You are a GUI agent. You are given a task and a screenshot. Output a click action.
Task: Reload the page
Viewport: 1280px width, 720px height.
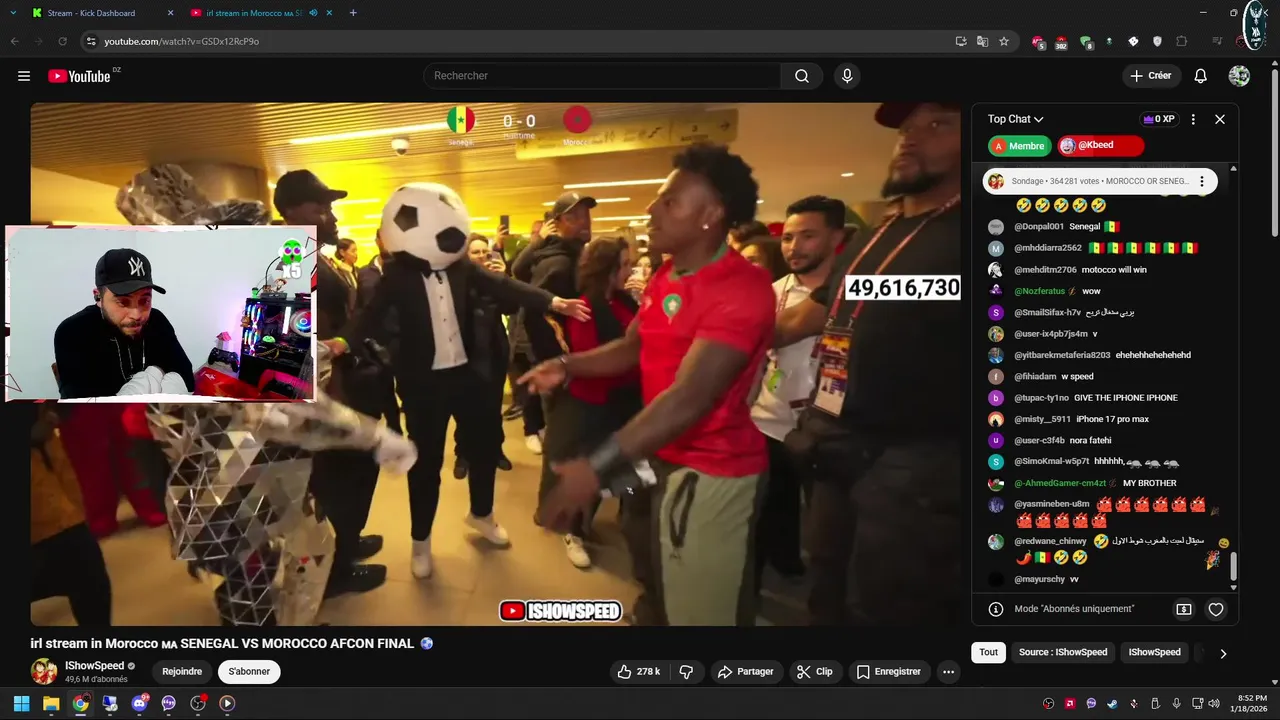(x=62, y=41)
